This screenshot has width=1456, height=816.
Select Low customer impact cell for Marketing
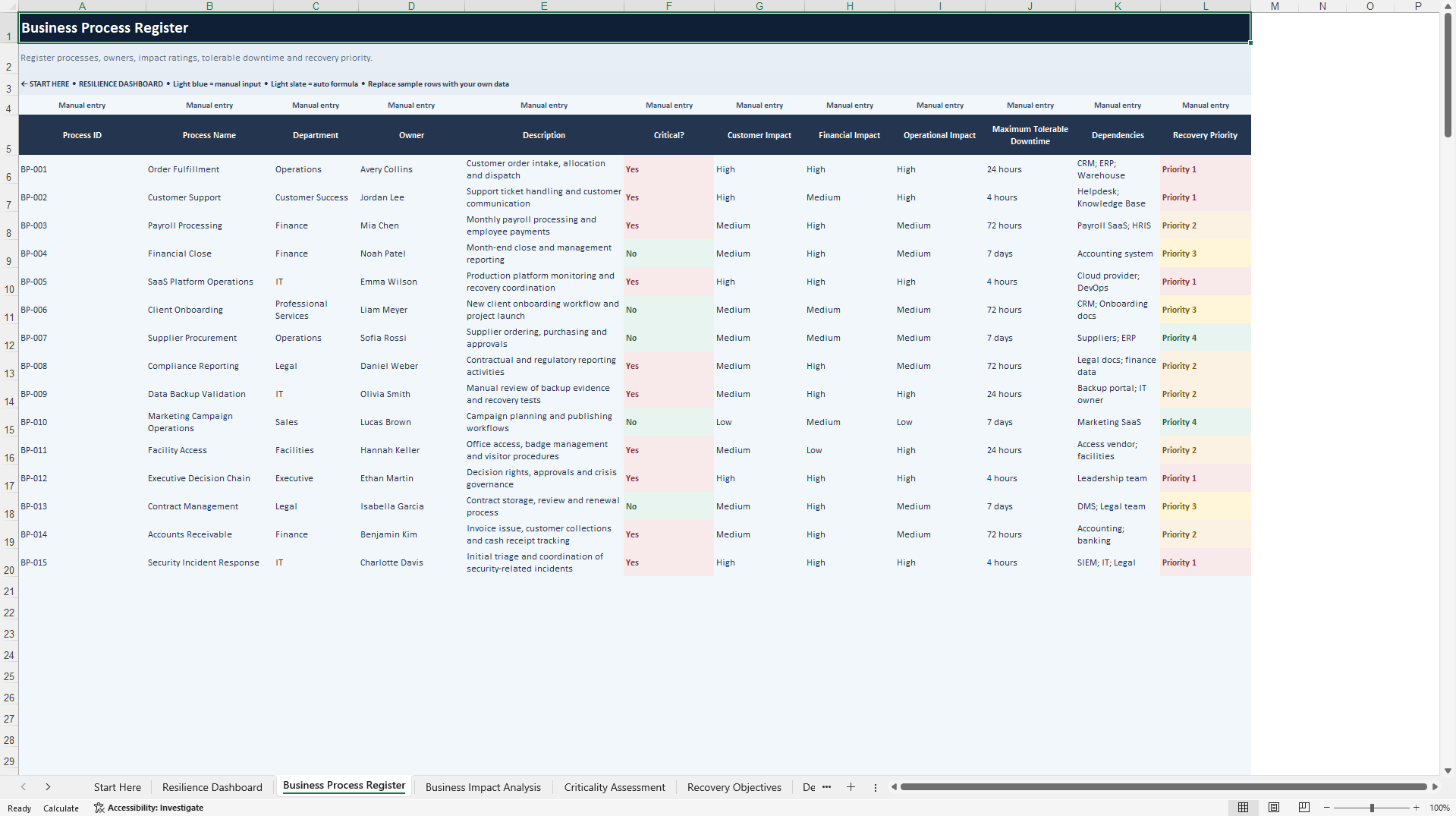click(759, 422)
